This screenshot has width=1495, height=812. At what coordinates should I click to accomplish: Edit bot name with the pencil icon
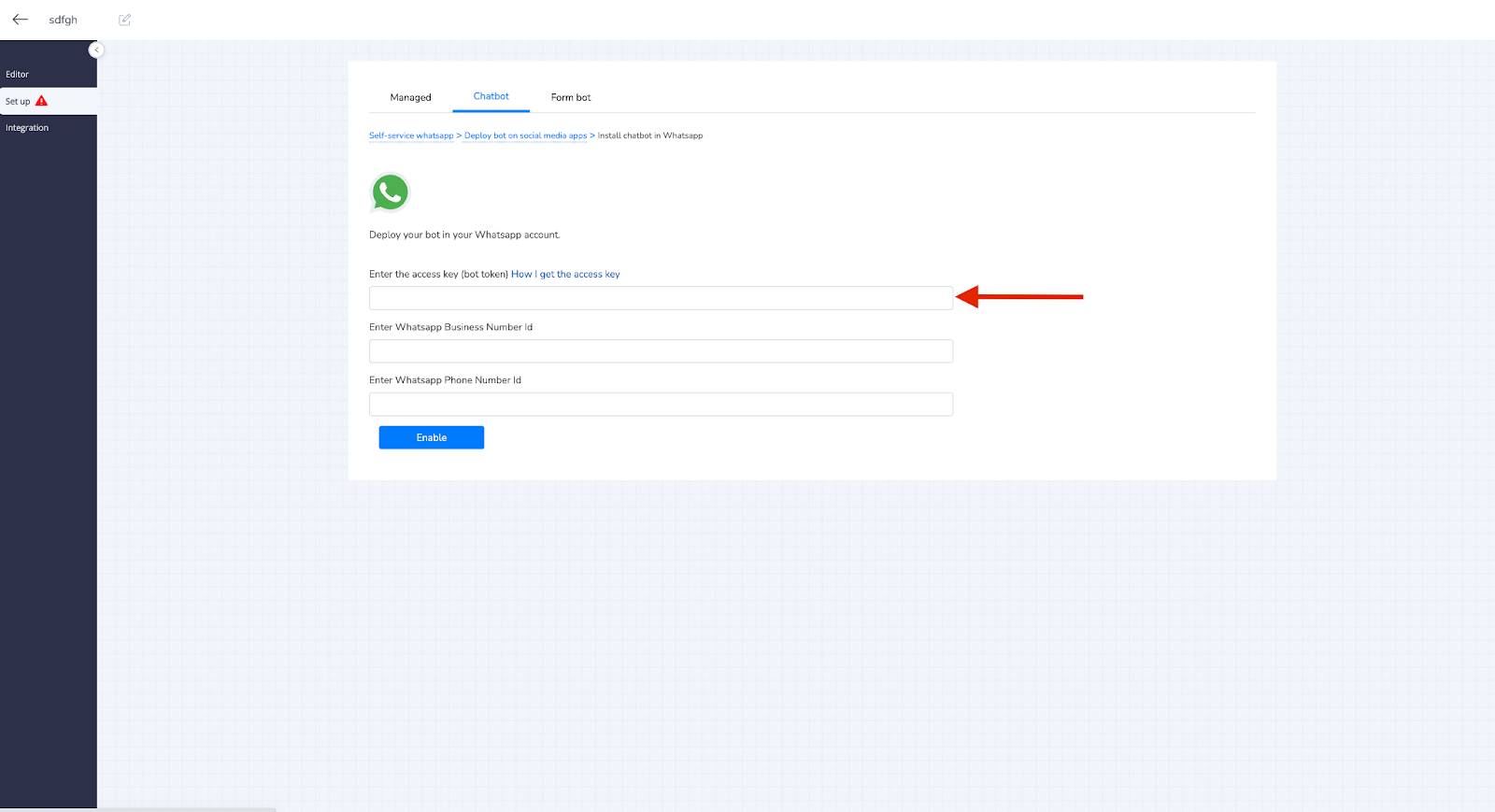tap(124, 20)
